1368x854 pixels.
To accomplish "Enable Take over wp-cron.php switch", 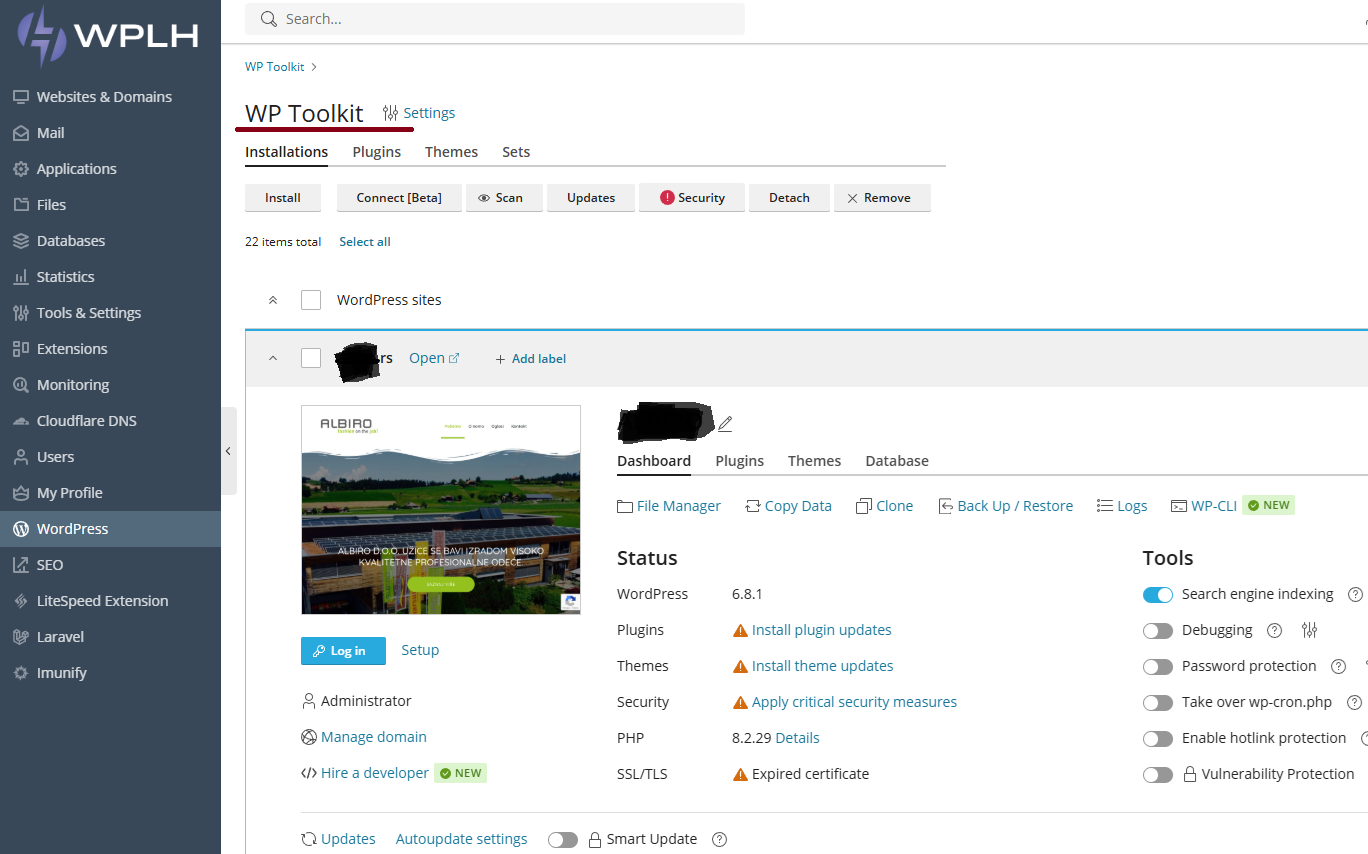I will coord(1158,703).
